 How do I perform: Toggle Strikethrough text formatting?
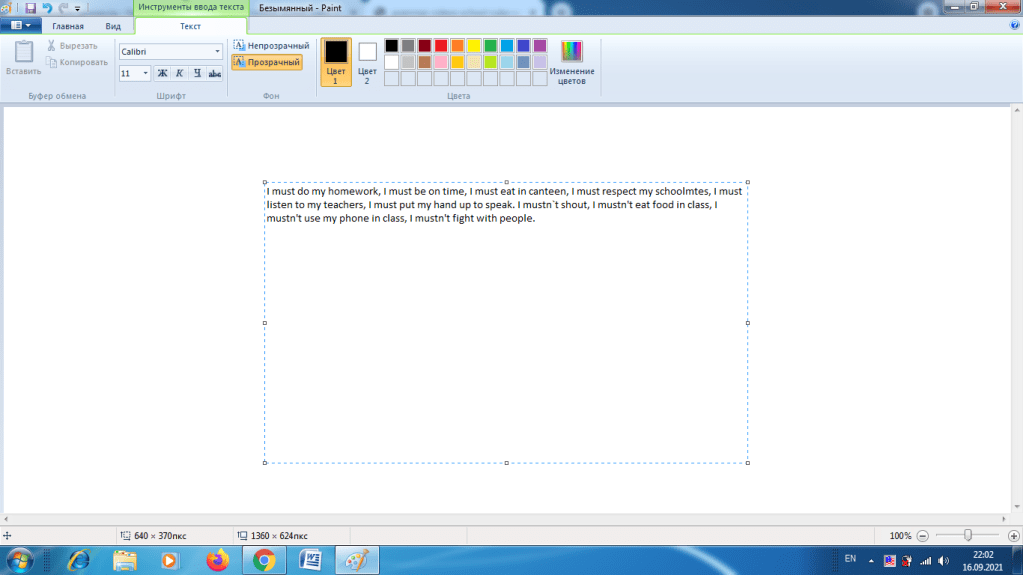tap(214, 73)
